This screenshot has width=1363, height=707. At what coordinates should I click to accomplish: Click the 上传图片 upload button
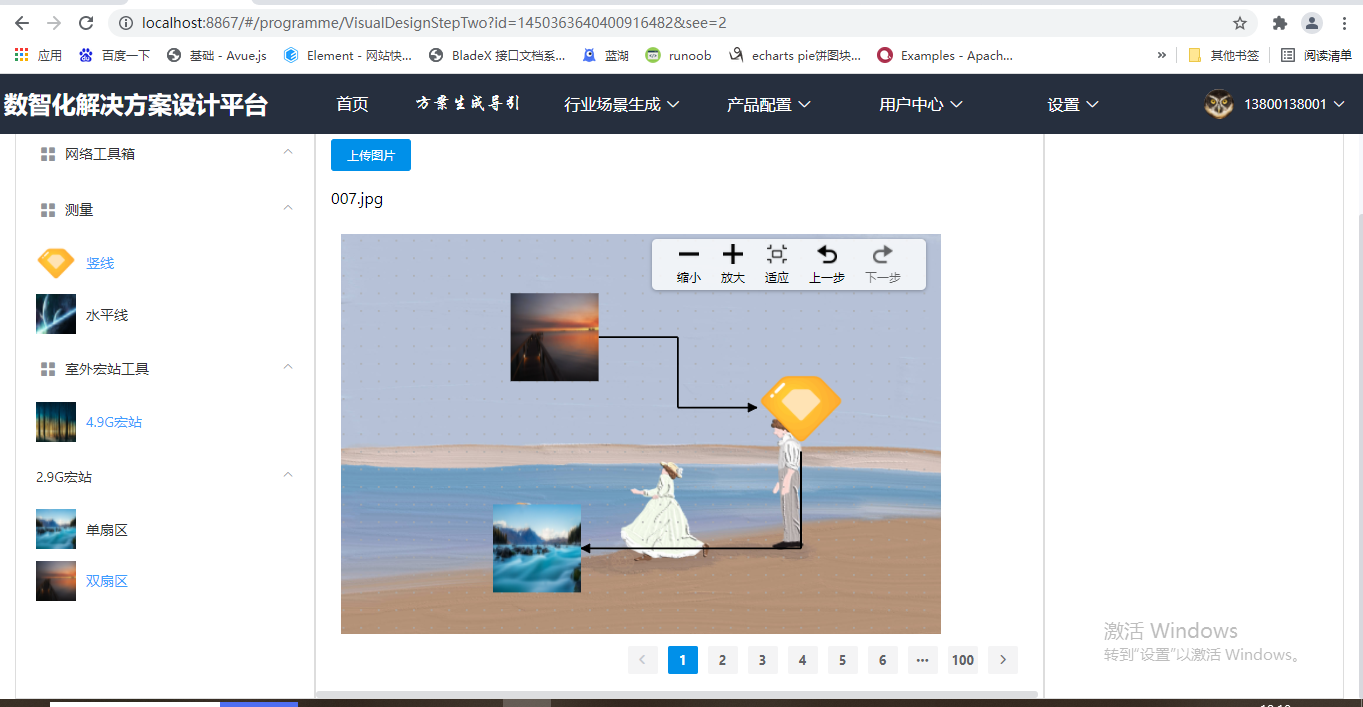point(370,155)
